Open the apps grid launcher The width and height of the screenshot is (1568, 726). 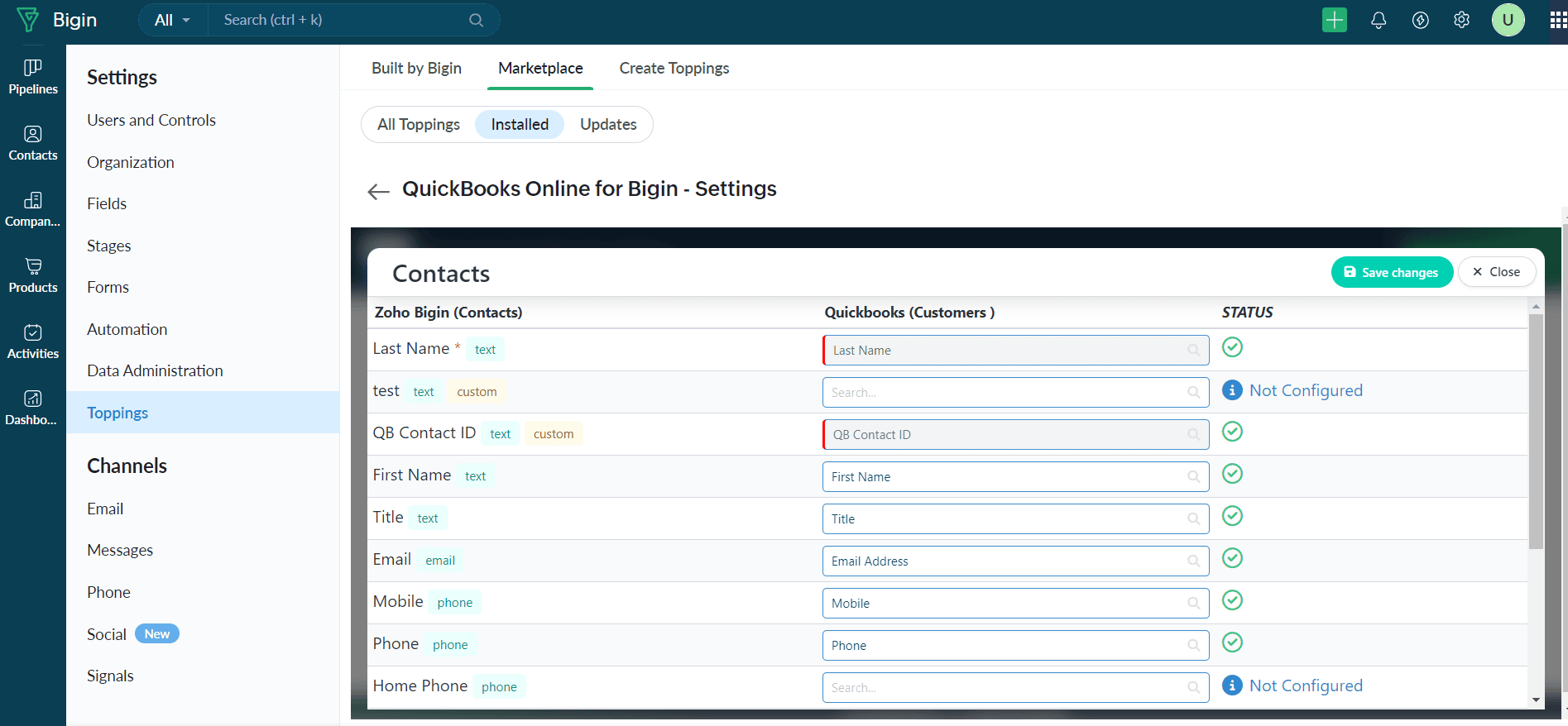tap(1557, 21)
